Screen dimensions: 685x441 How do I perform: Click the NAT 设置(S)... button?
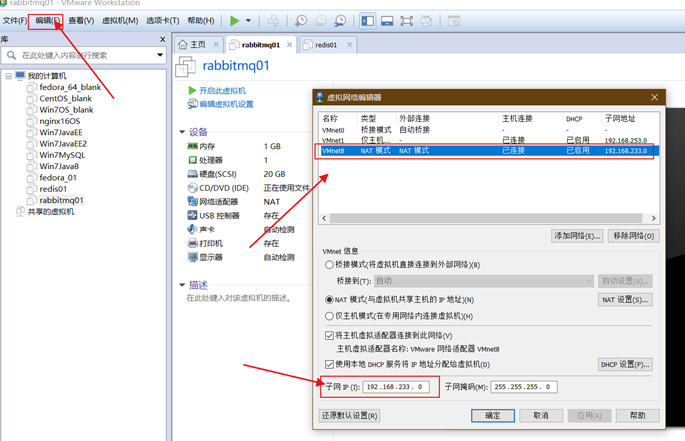point(625,300)
